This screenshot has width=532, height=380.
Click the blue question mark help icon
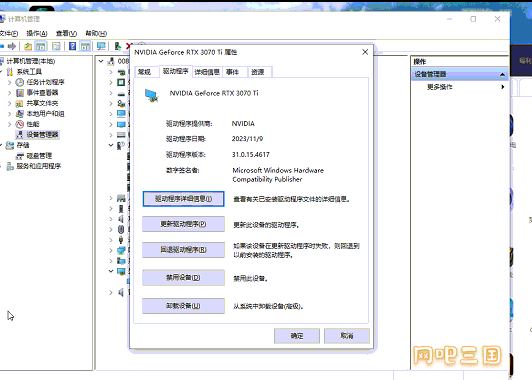(72, 46)
